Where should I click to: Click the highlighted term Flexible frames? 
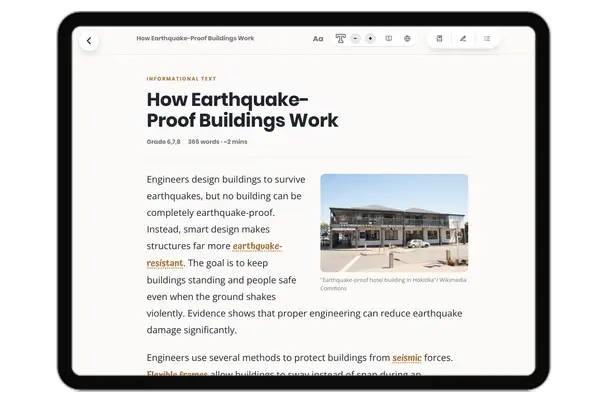177,373
